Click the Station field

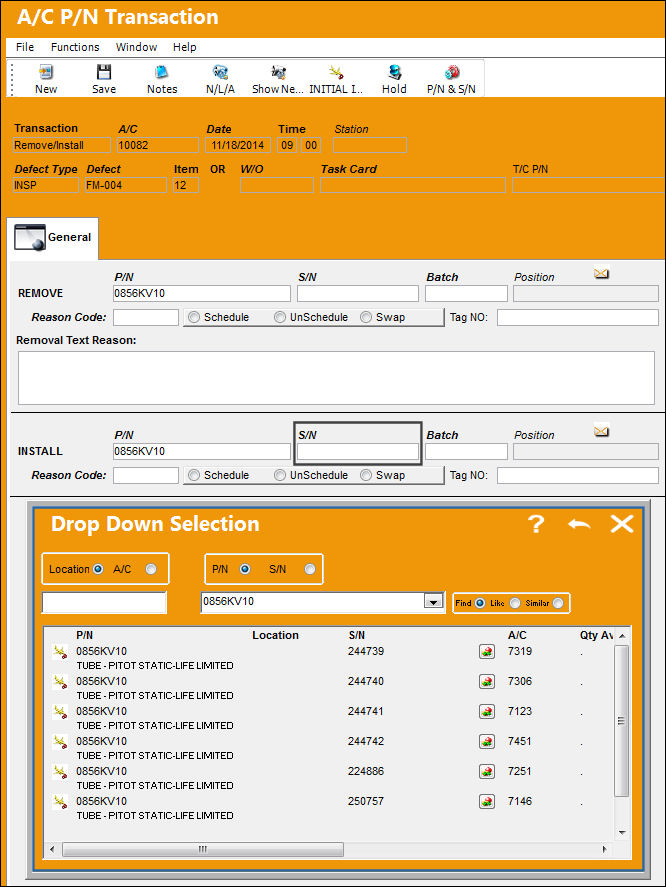pos(370,145)
